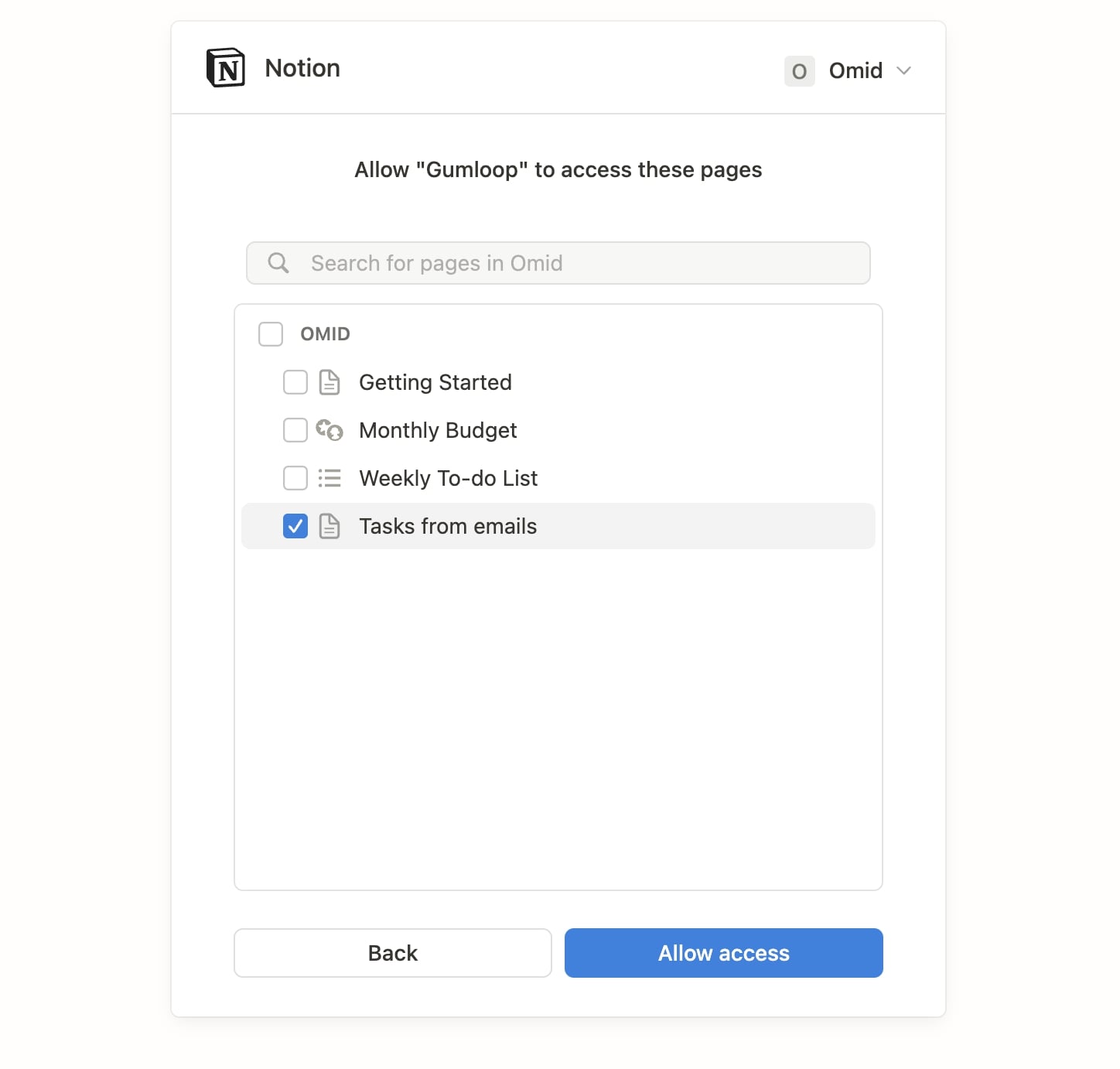Click the Monthly Budget coins icon
The image size is (1120, 1069).
click(330, 430)
